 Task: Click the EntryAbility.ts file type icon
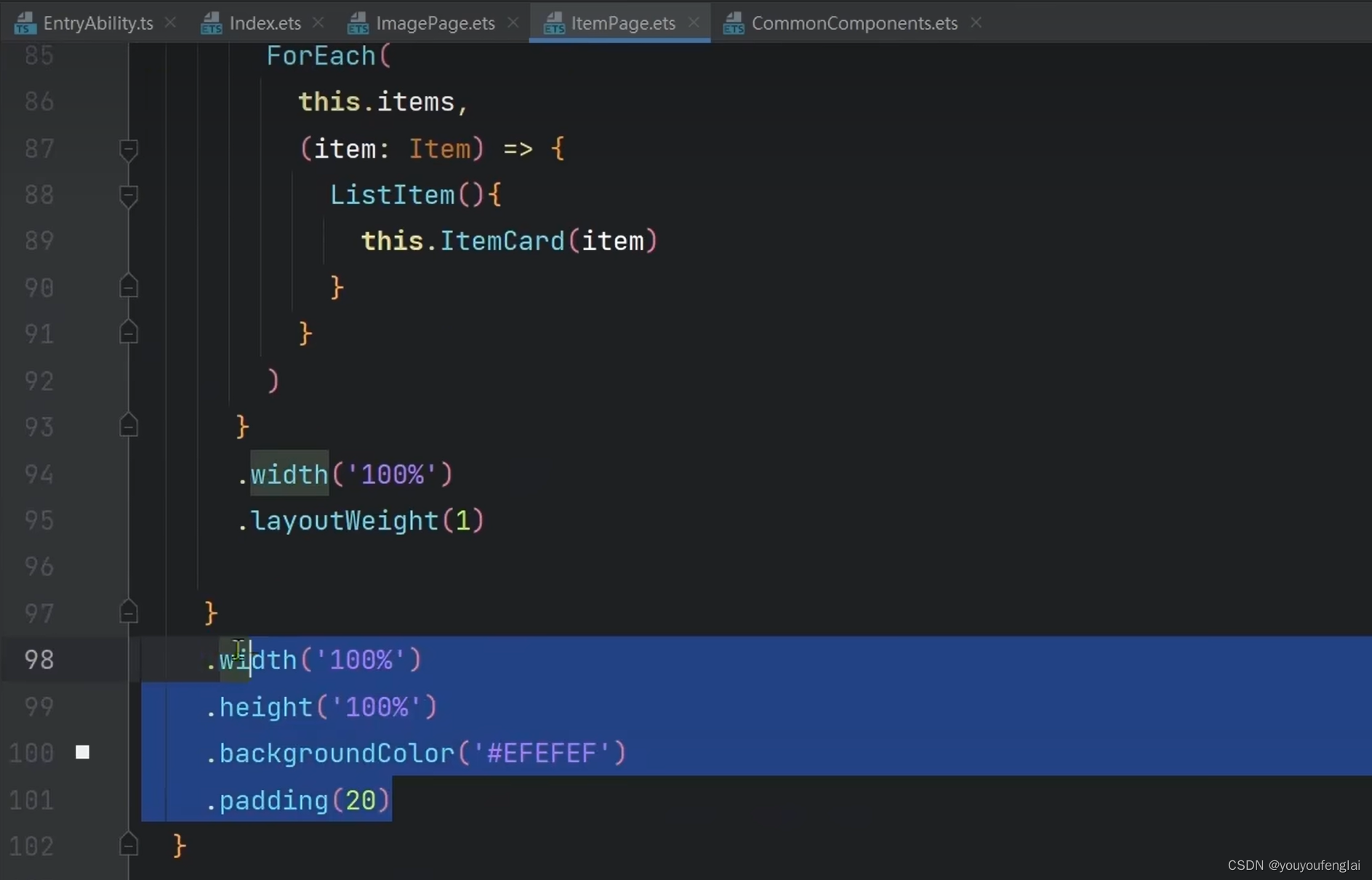point(25,23)
